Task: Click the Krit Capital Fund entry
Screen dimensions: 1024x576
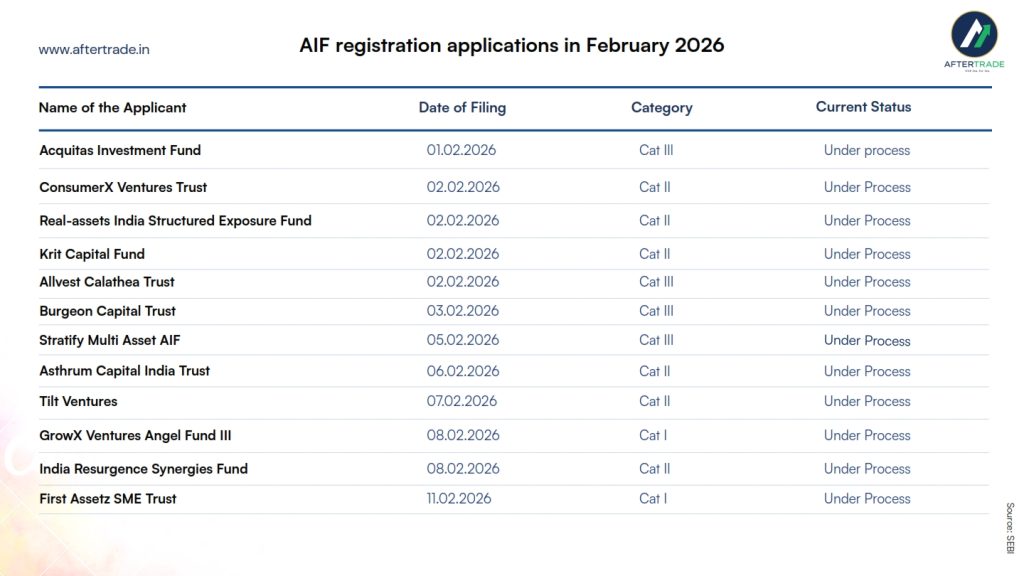Action: click(x=92, y=254)
